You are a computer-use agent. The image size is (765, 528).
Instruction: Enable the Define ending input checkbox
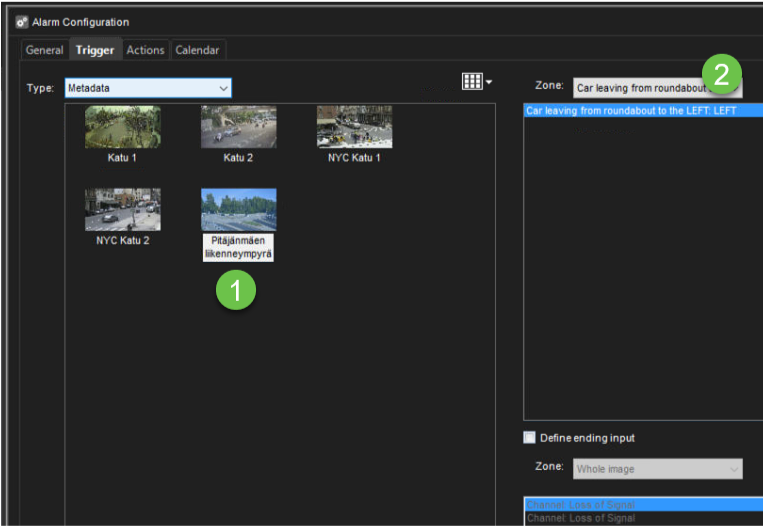tap(530, 438)
